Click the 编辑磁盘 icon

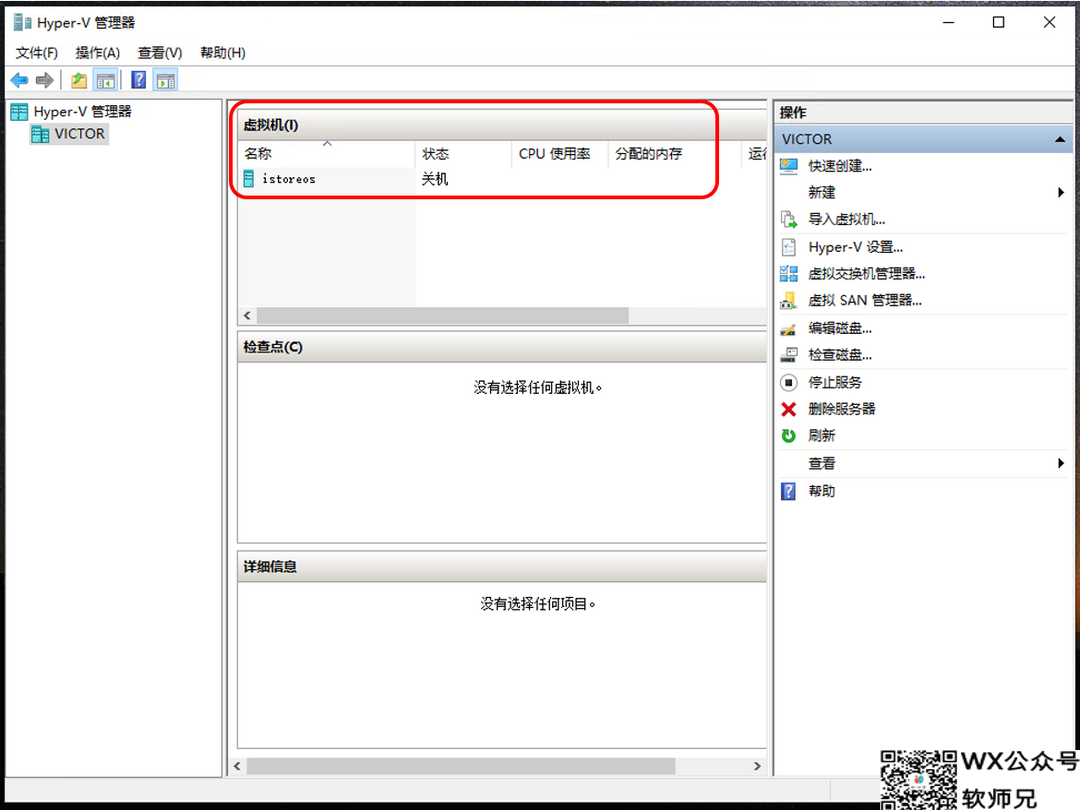(x=789, y=329)
